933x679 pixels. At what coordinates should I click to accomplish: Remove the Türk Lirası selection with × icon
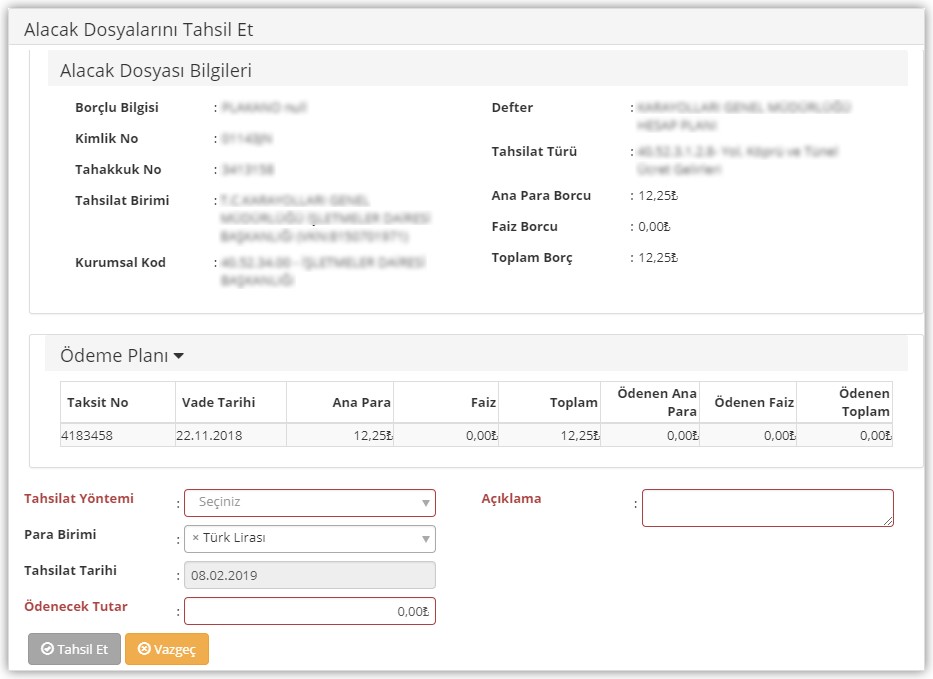coord(196,538)
